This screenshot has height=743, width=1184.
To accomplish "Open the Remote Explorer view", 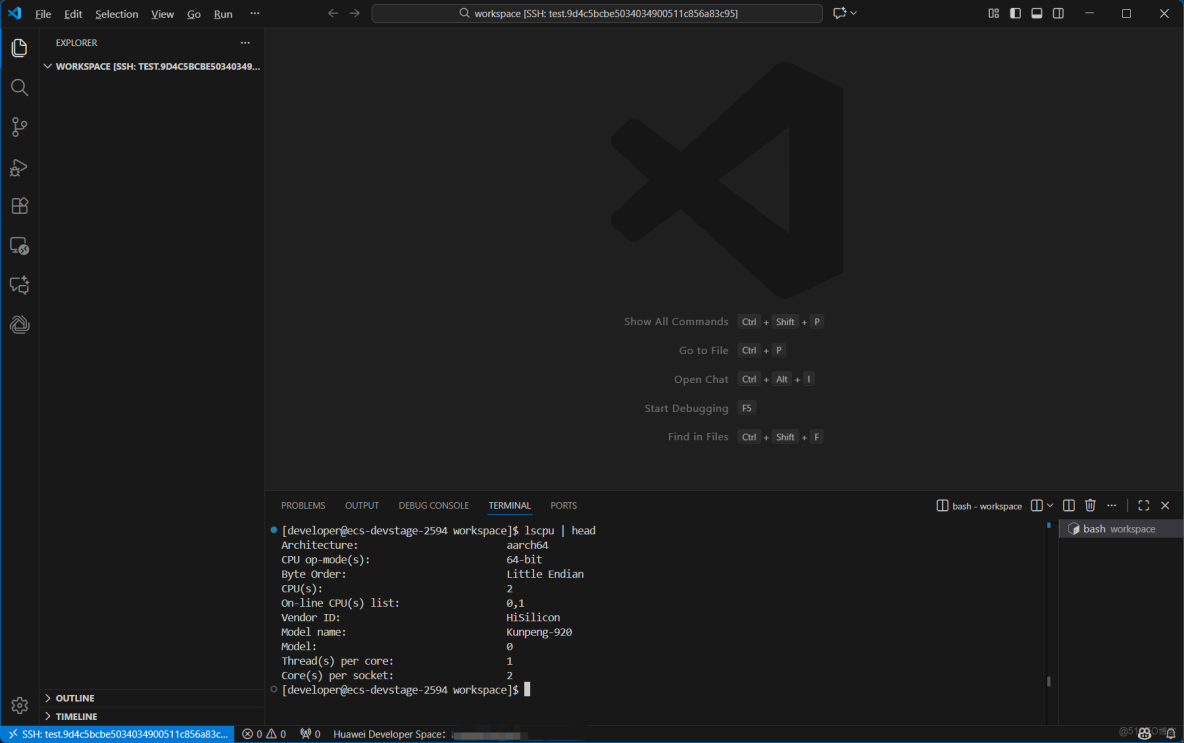I will (20, 246).
